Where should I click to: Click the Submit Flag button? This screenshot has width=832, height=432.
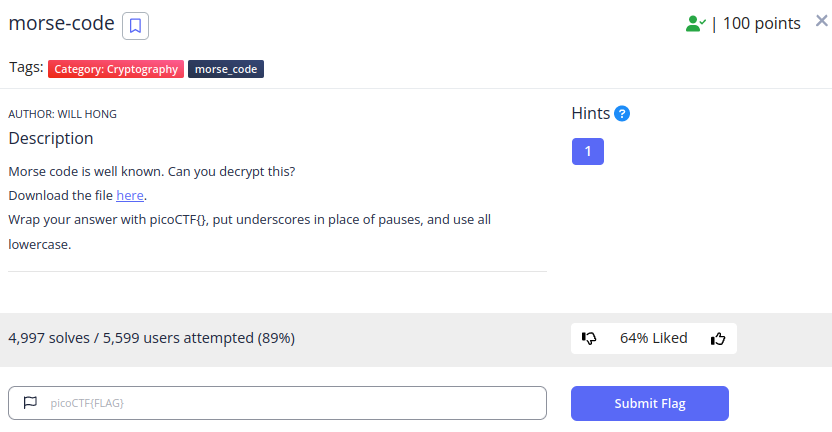650,403
